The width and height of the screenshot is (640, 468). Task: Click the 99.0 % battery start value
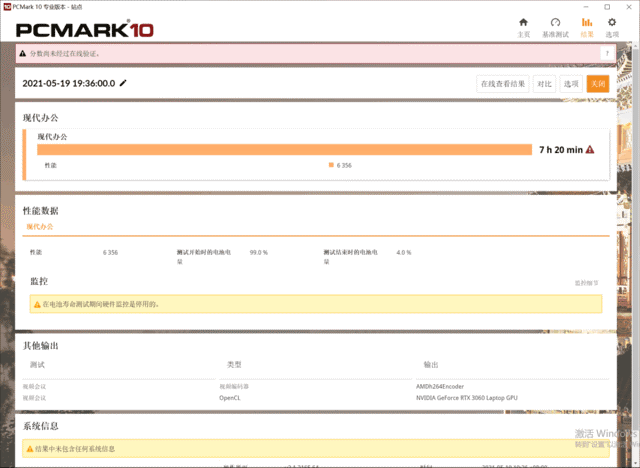259,253
